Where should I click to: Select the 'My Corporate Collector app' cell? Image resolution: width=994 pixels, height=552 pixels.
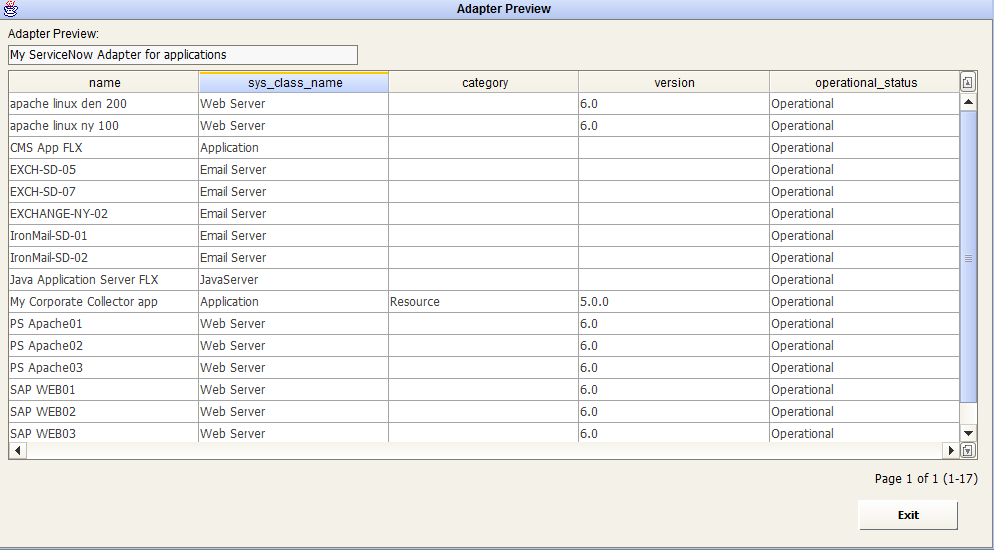104,302
